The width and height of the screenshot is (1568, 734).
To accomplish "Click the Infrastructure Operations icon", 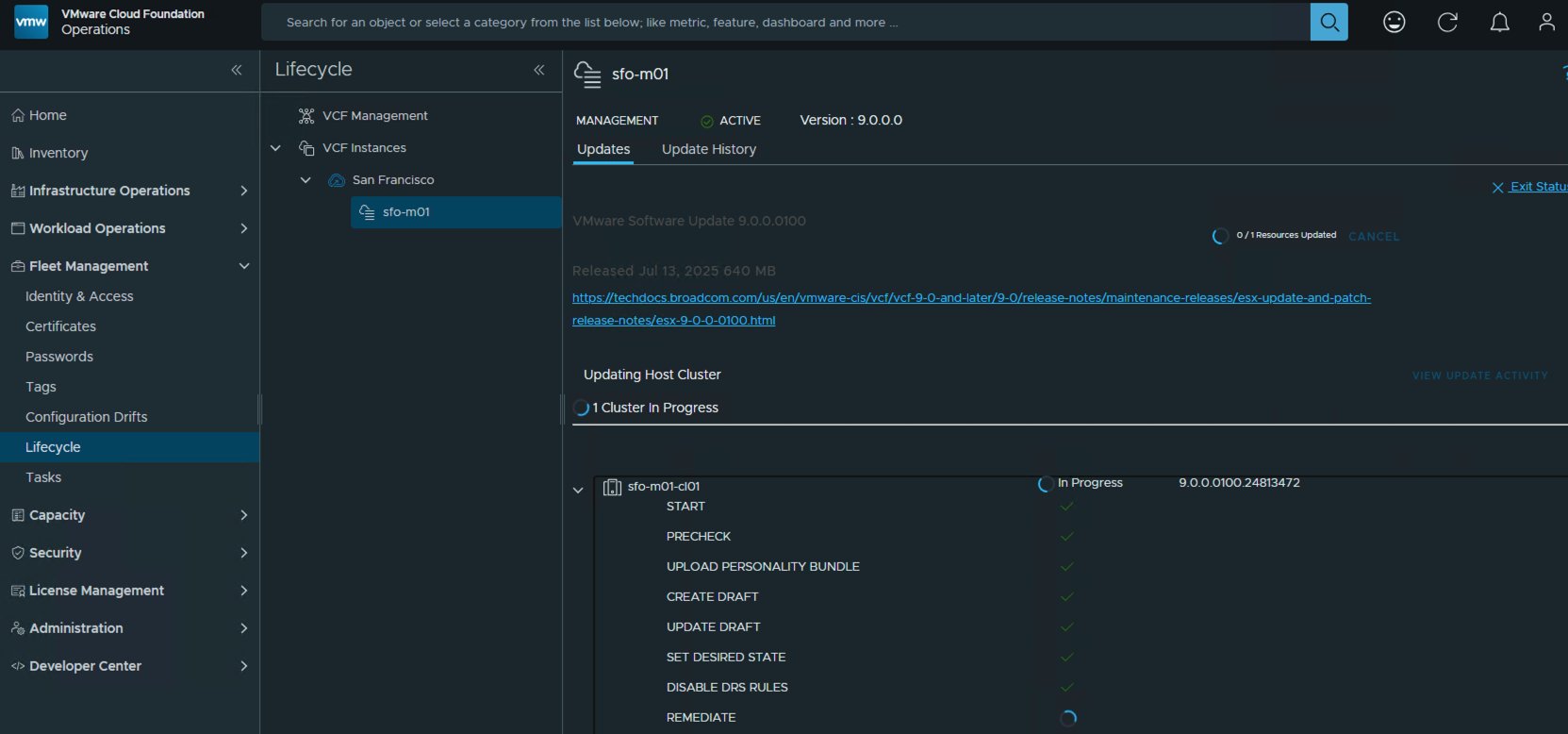I will tap(18, 191).
